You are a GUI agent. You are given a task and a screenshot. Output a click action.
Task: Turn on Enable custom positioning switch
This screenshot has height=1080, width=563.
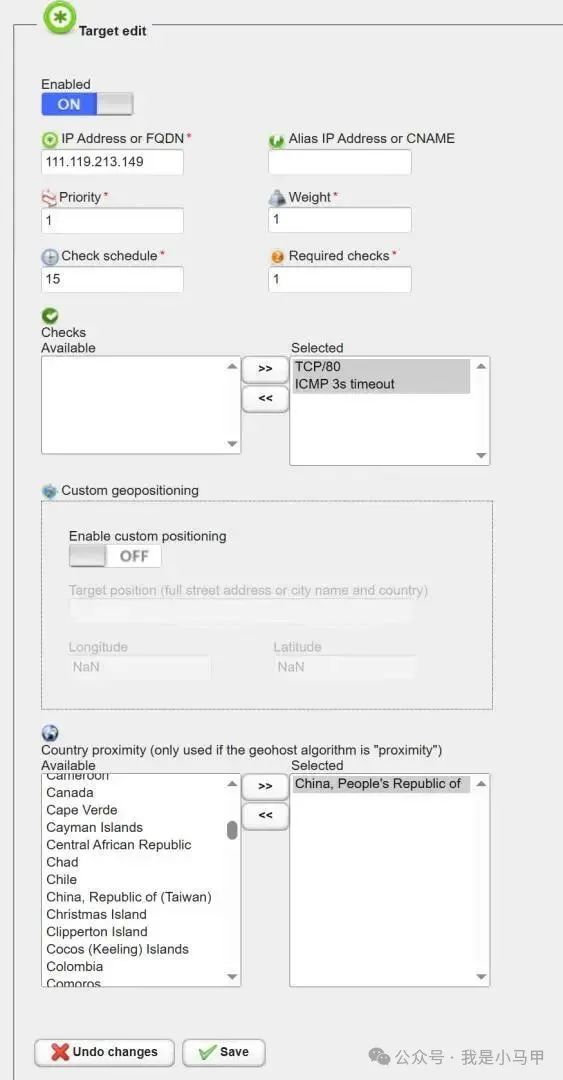click(115, 556)
